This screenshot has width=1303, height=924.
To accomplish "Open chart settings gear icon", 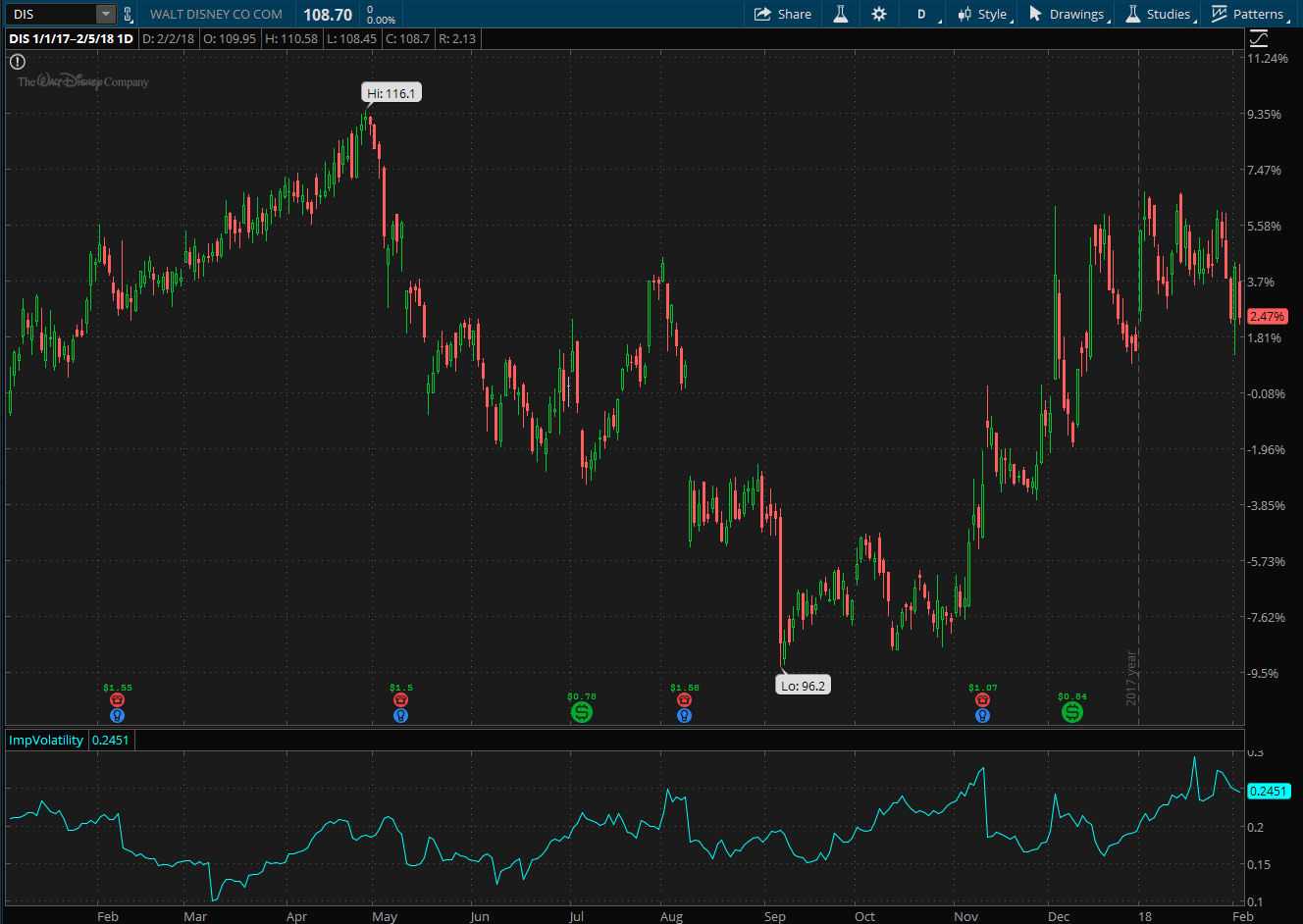I will pos(879,14).
